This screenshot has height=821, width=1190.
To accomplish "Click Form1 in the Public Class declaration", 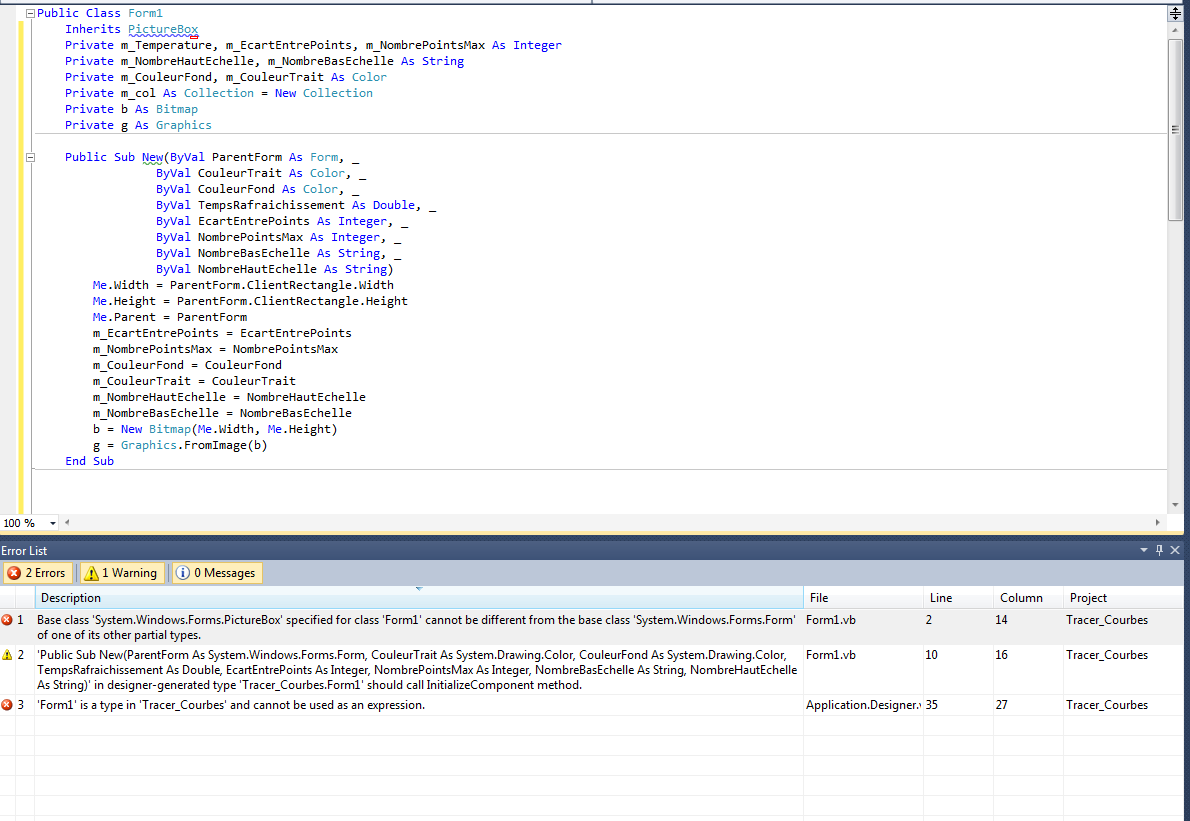I will (145, 13).
